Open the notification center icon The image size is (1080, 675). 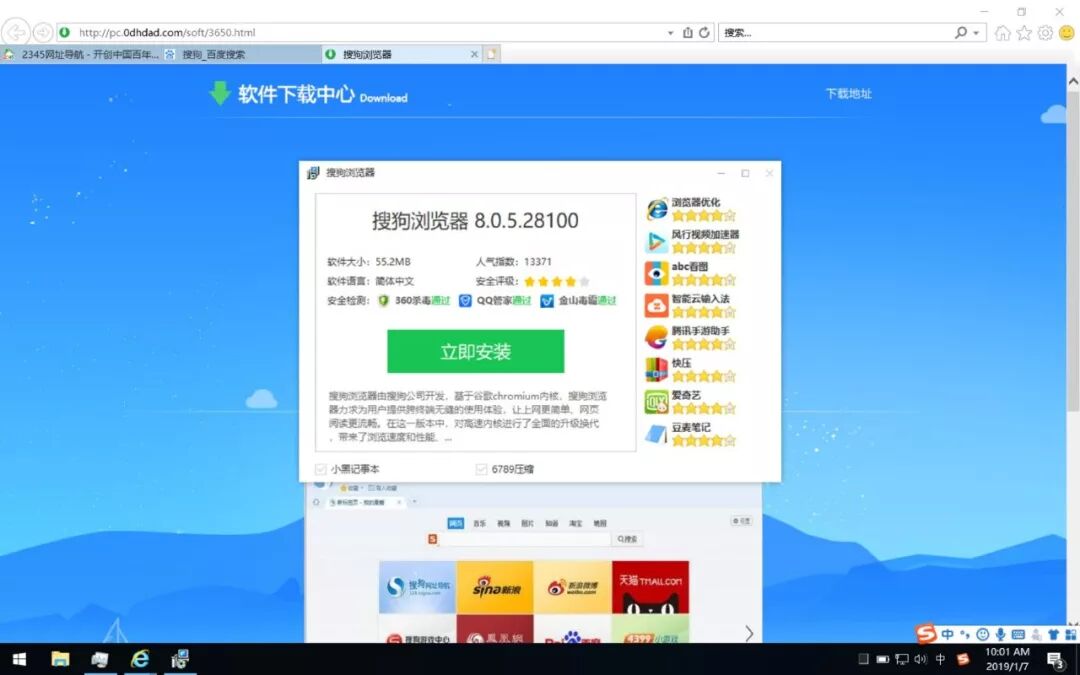(1056, 660)
